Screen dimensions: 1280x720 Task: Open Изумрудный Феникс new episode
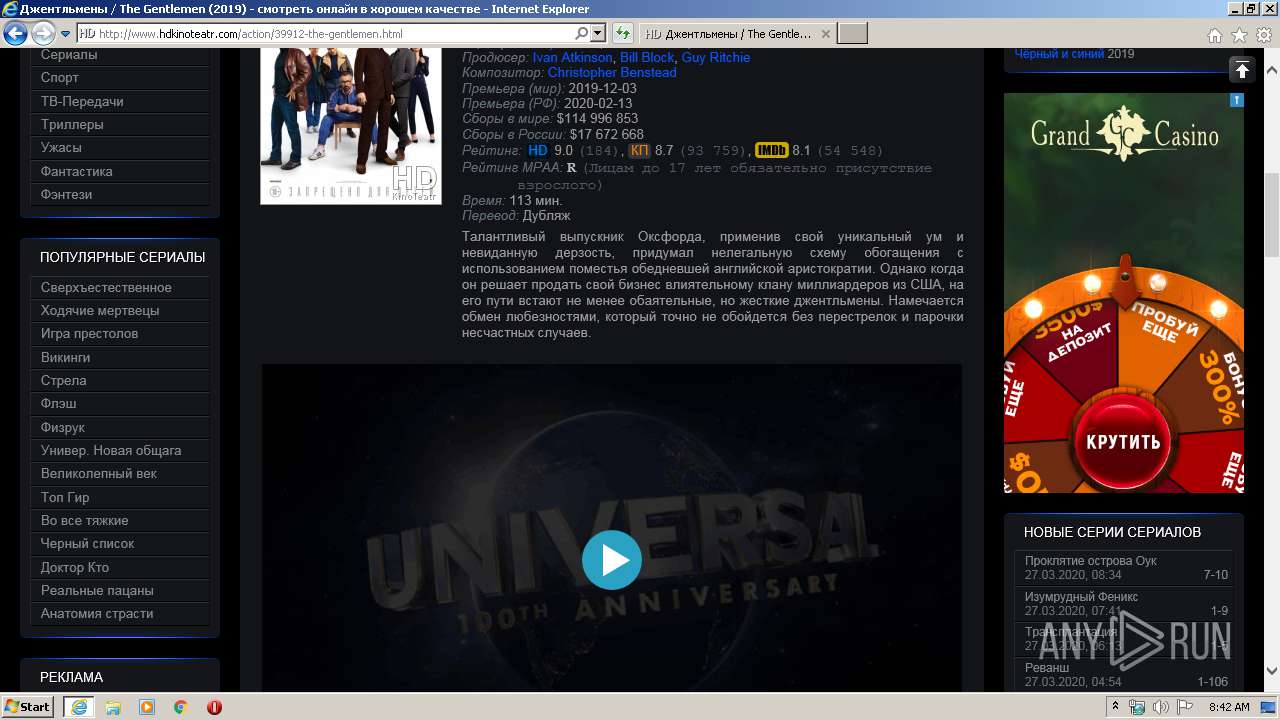click(x=1124, y=603)
